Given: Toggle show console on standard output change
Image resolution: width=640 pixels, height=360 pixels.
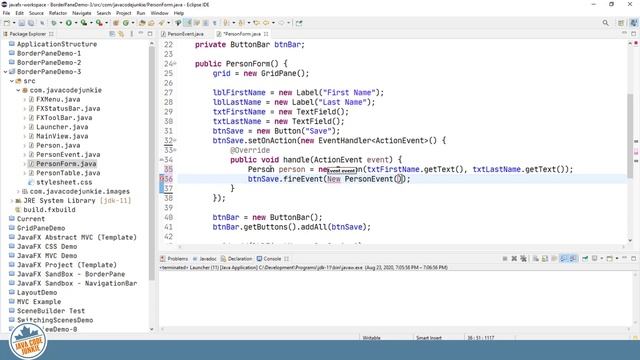Looking at the screenshot, I should 564,258.
